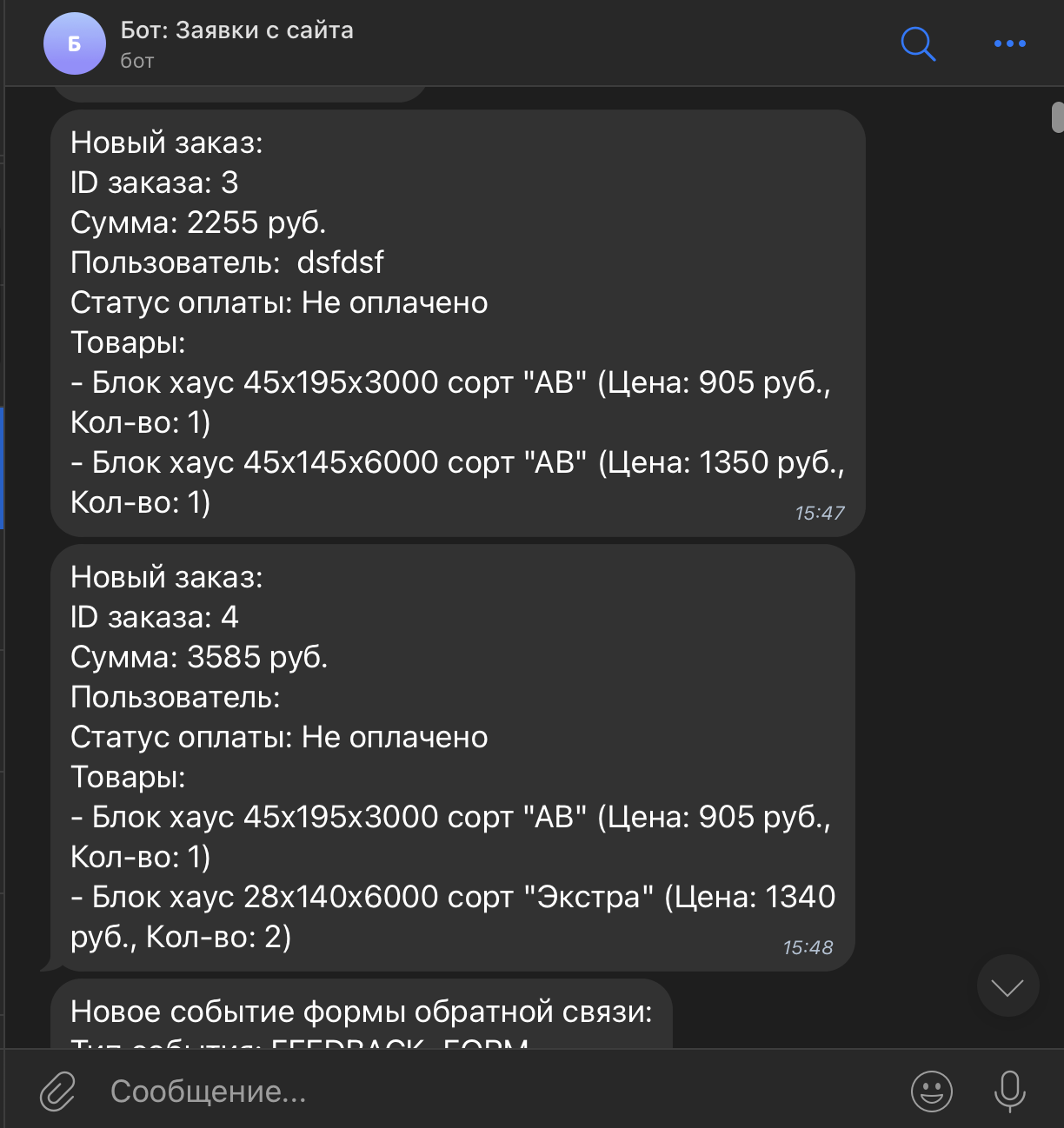Open search in the bot chat
Image resolution: width=1064 pixels, height=1128 pixels.
(918, 43)
